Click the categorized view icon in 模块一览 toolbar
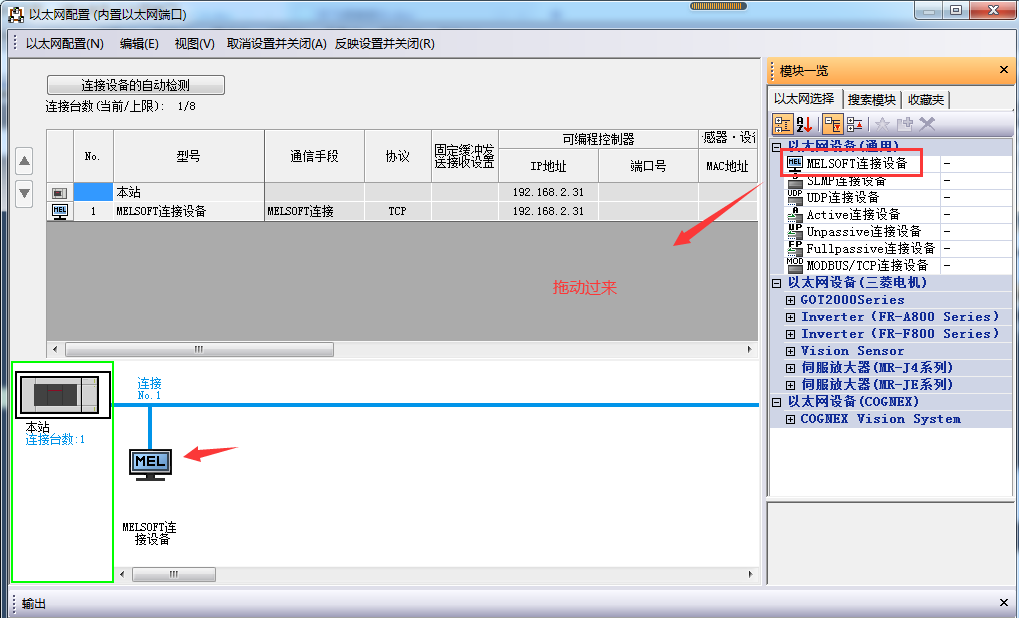The height and width of the screenshot is (618, 1019). 782,123
